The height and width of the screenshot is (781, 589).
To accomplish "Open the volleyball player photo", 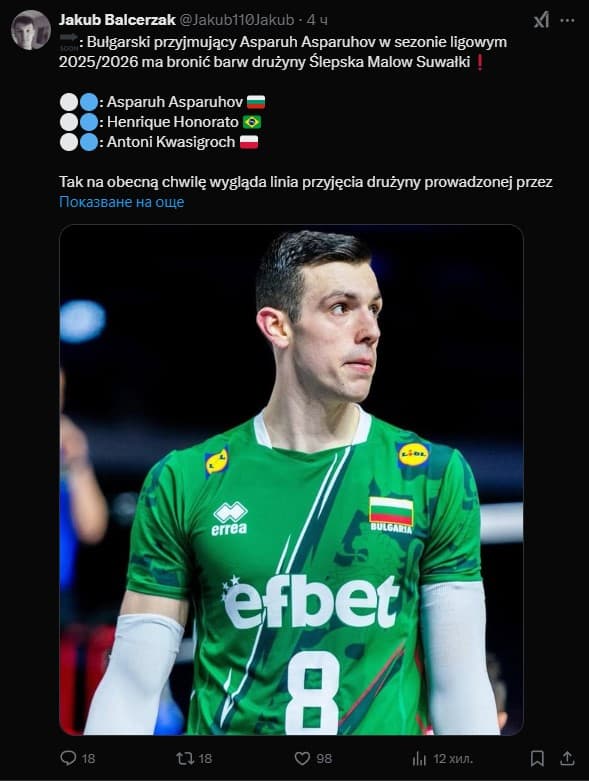I will (x=291, y=480).
